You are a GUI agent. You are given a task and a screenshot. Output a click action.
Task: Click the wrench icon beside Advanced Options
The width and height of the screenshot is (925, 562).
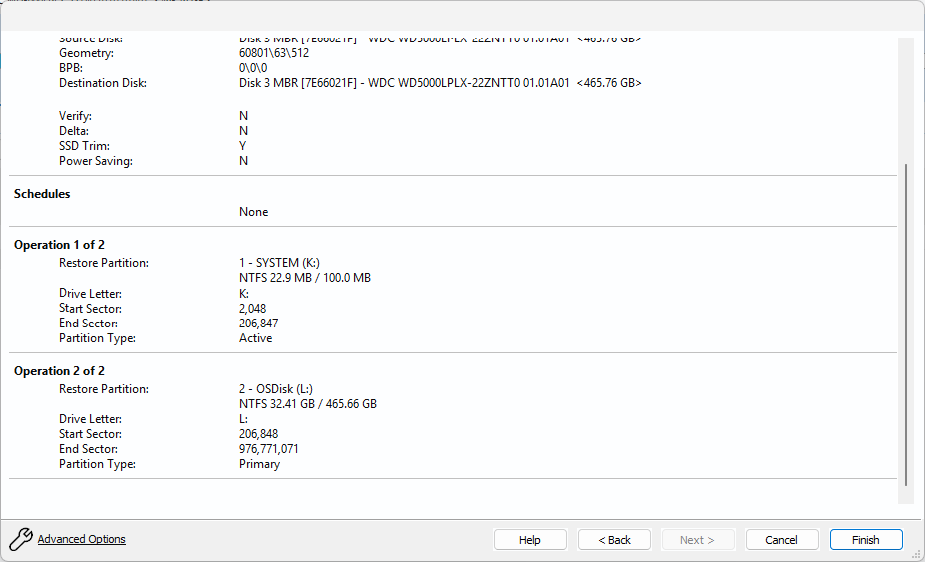pos(21,540)
